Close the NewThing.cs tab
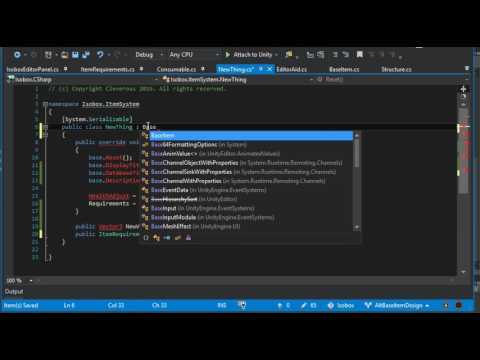480x360 pixels. point(269,69)
